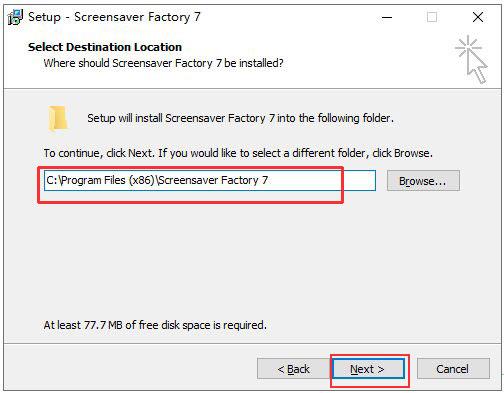504x393 pixels.
Task: Click the greyed-out maximize button
Action: 432,17
